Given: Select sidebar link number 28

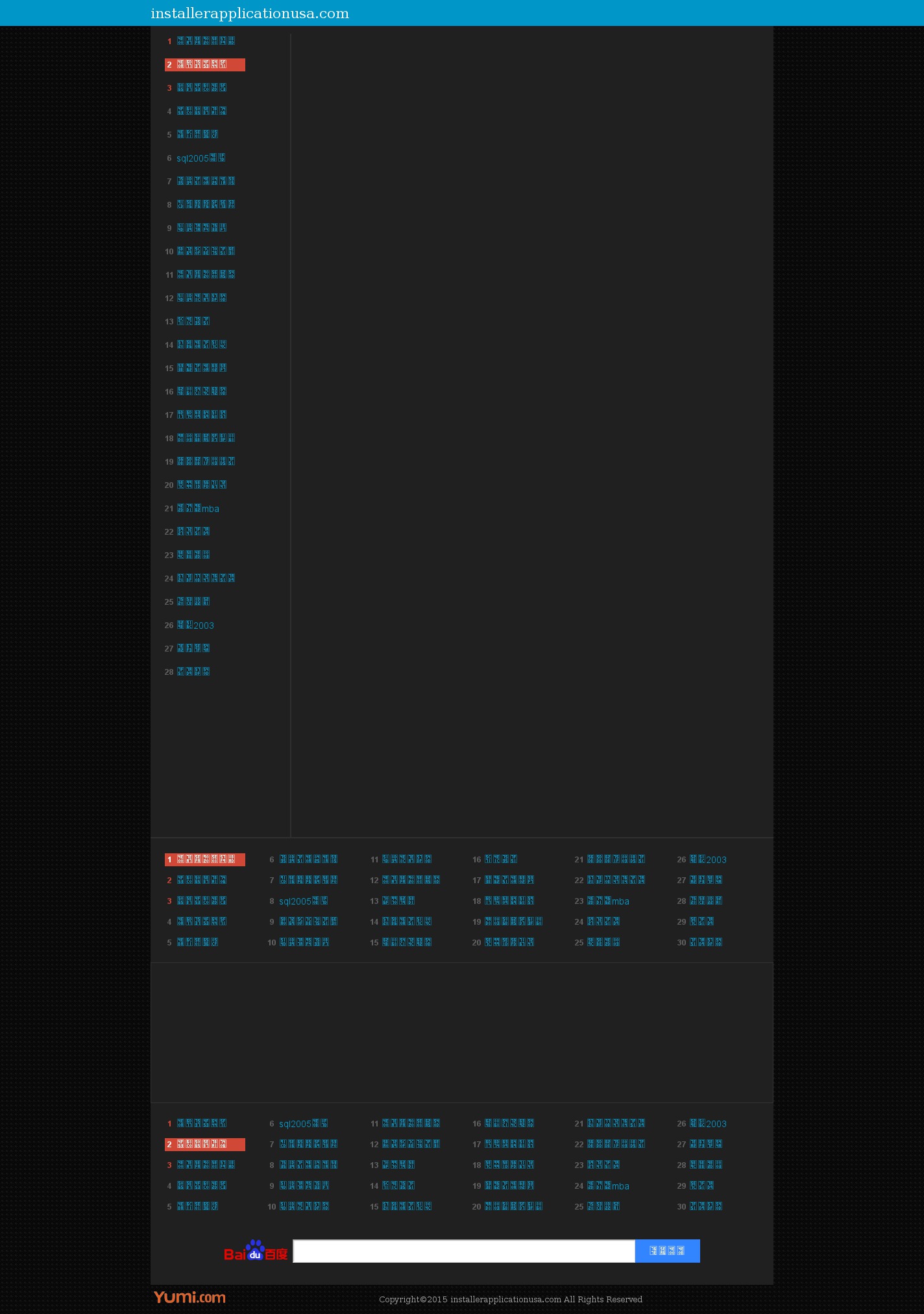Looking at the screenshot, I should point(193,672).
